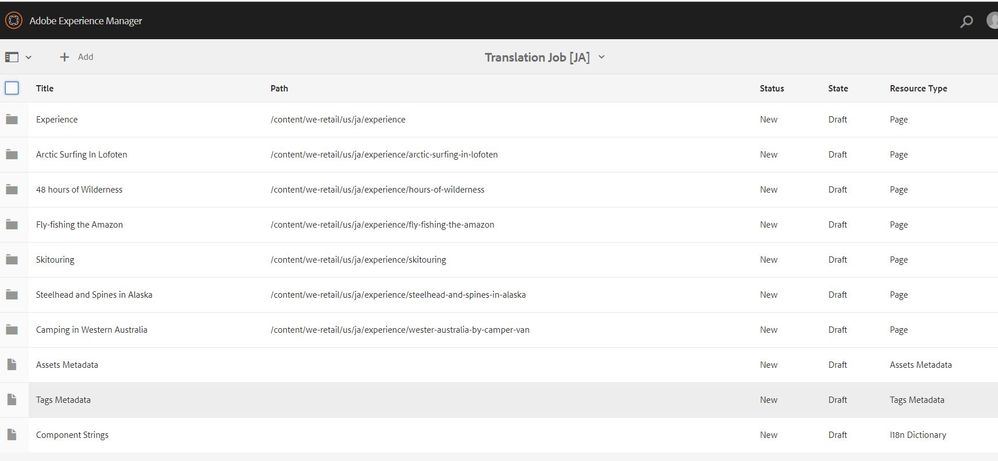Viewport: 998px width, 461px height.
Task: Click the Path column header
Action: point(279,89)
